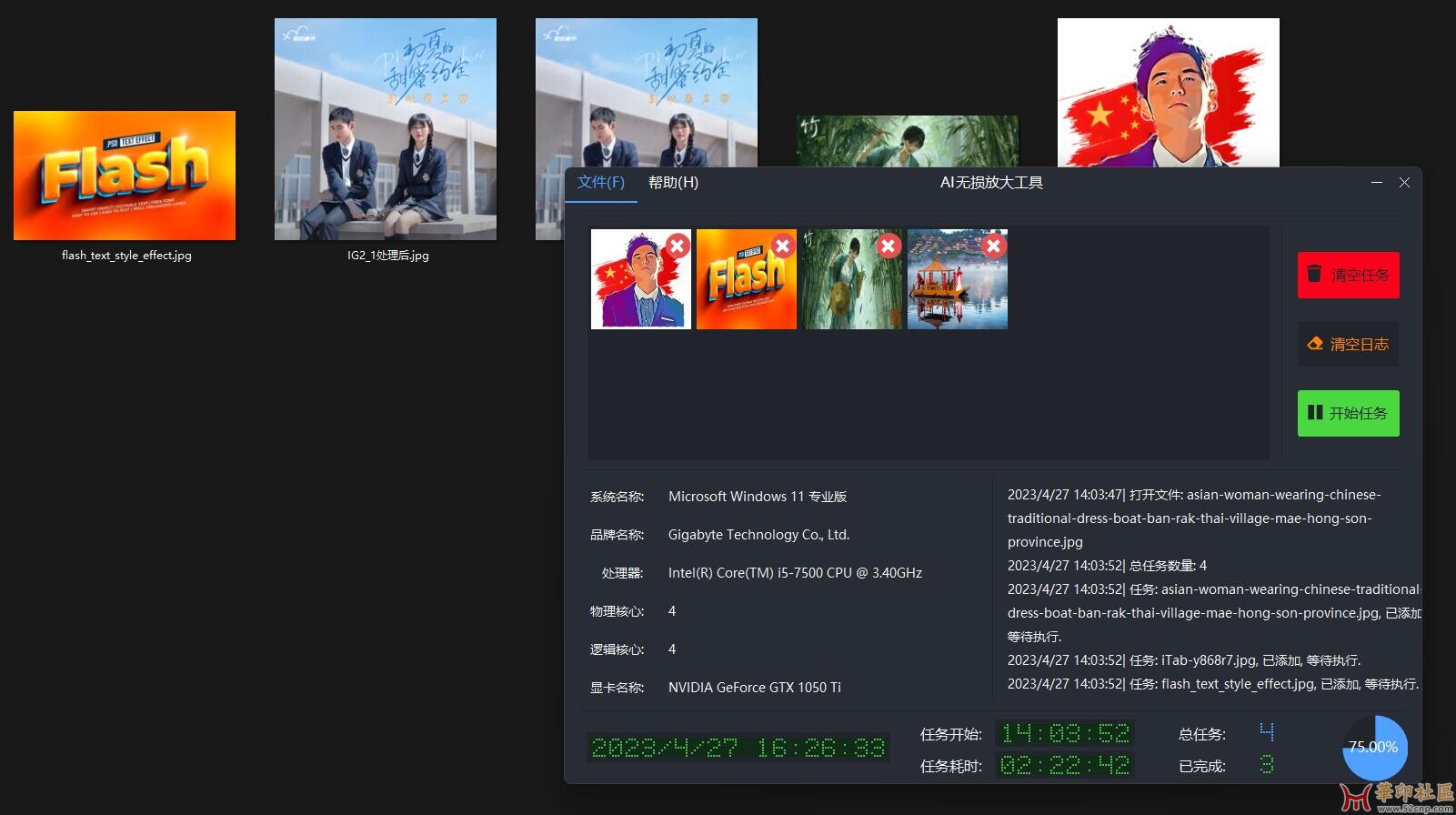Click the 已完成 label

1202,767
